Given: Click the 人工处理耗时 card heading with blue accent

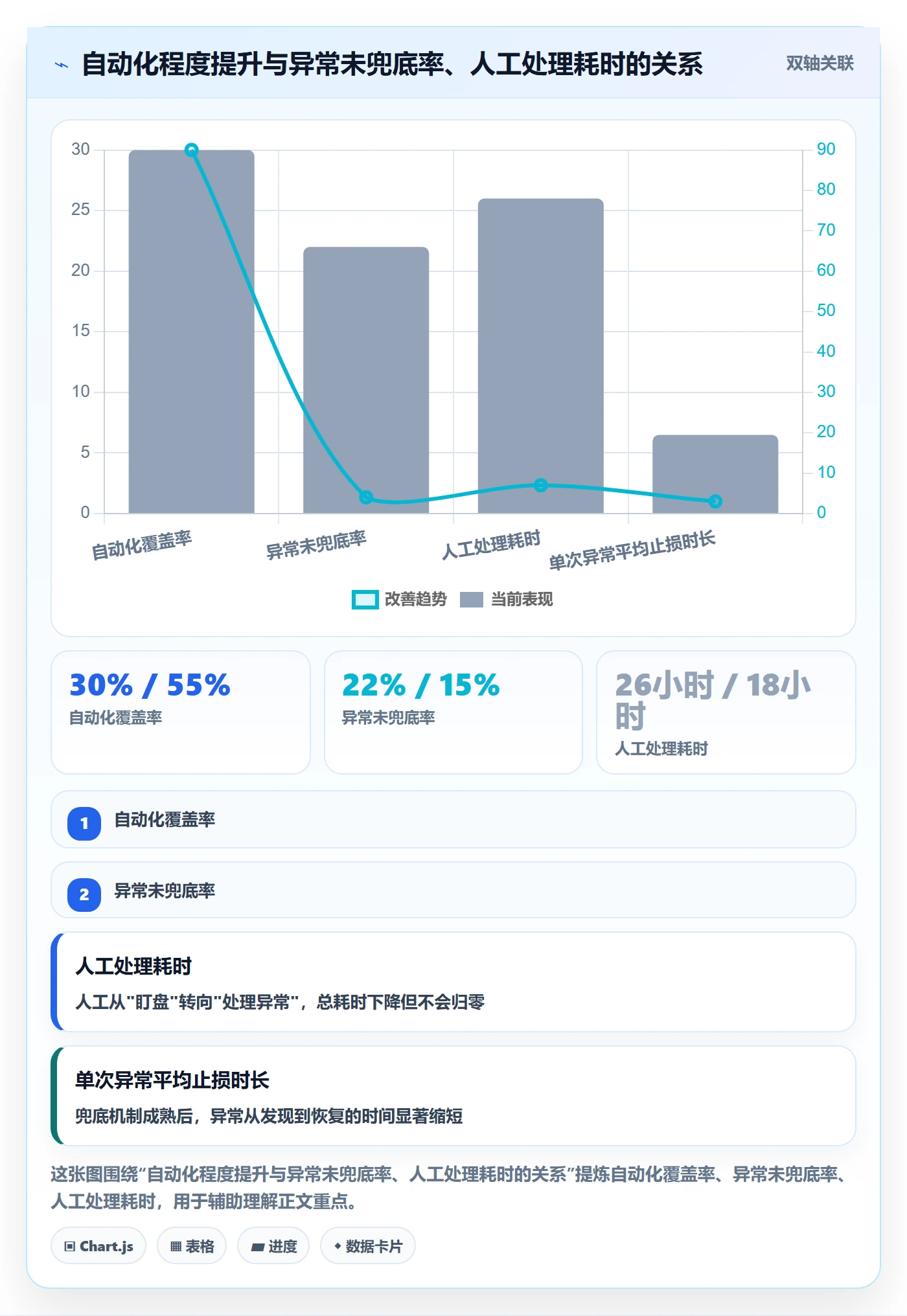Looking at the screenshot, I should coord(133,966).
